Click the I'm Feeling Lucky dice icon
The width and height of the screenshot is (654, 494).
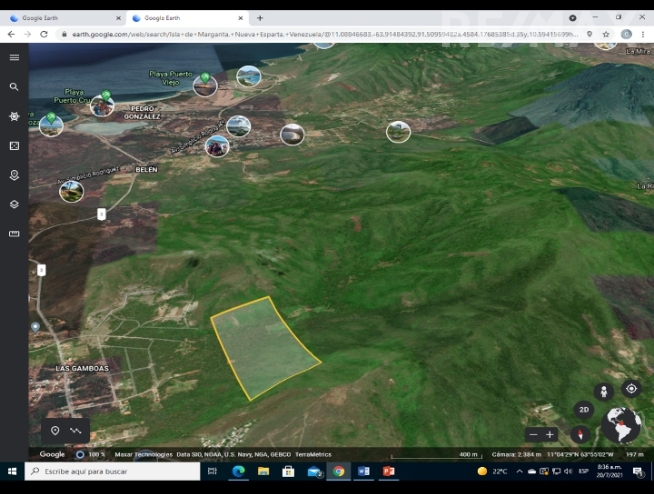(14, 146)
